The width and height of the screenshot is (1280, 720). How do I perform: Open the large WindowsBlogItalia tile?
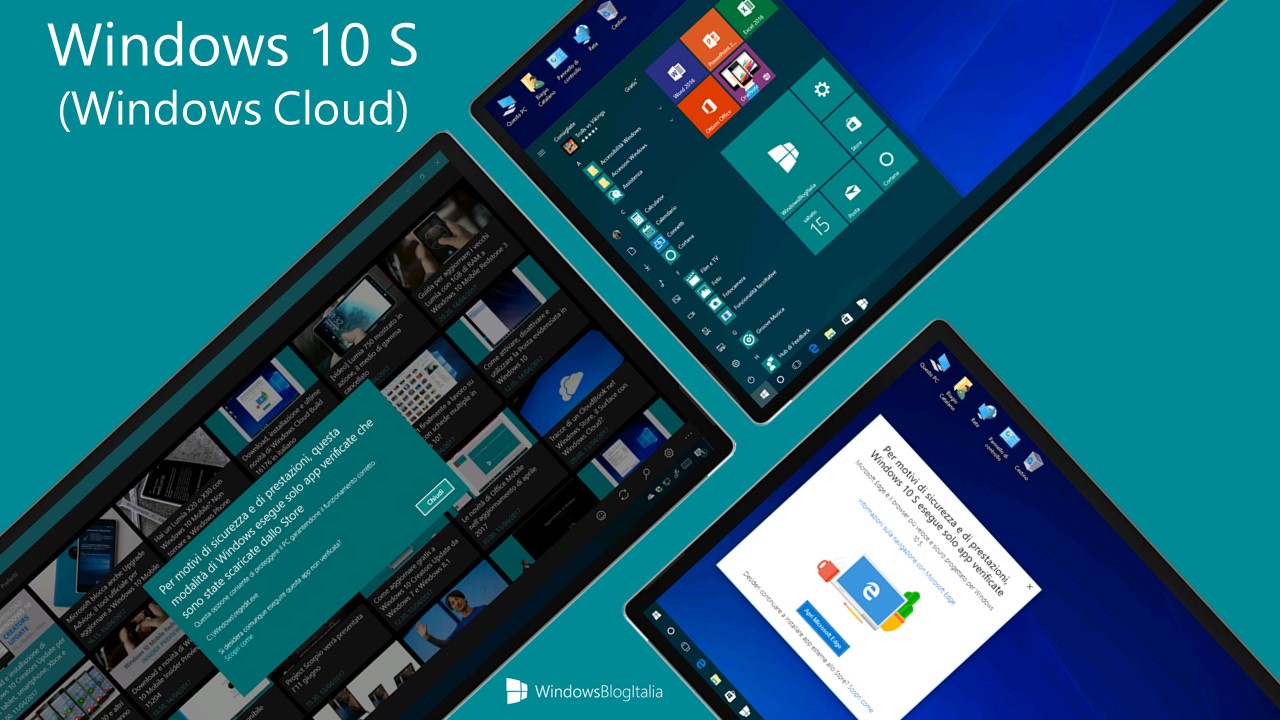pos(785,157)
